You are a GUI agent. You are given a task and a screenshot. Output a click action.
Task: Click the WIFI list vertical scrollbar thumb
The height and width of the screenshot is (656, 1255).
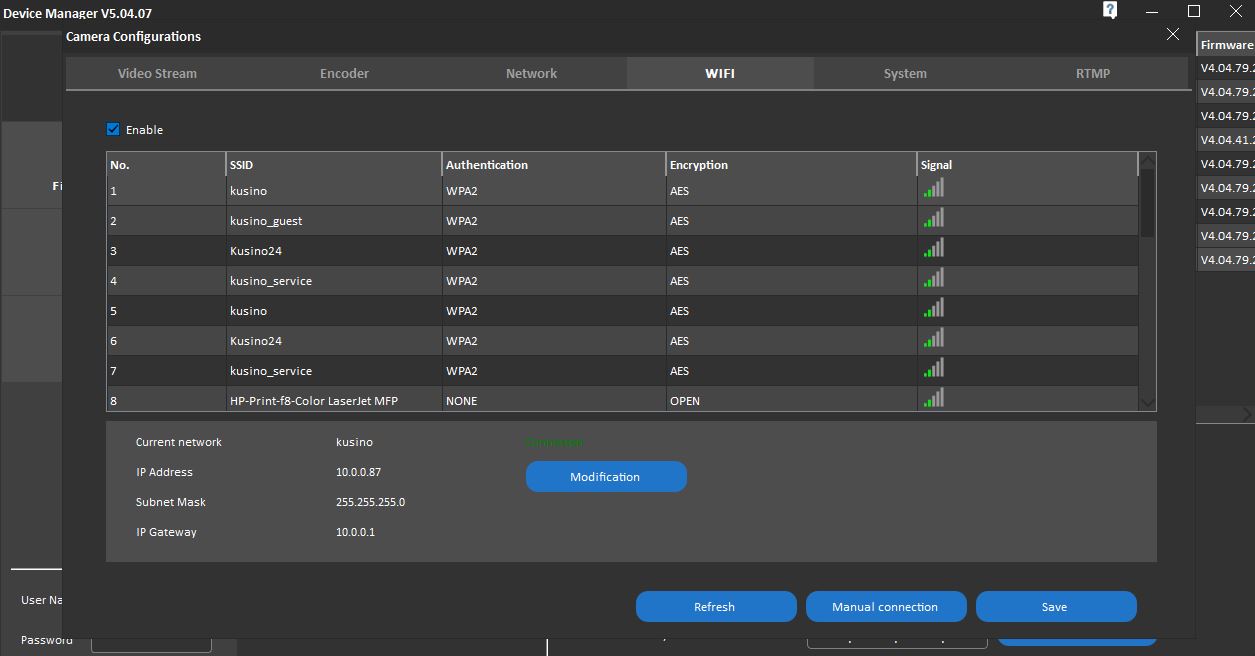tap(1147, 203)
